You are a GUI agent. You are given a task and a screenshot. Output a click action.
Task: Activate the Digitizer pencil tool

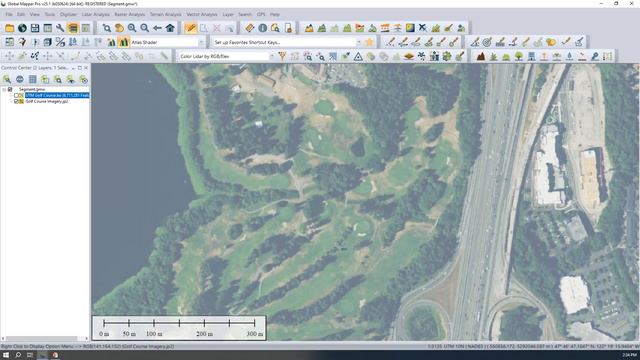coord(191,28)
